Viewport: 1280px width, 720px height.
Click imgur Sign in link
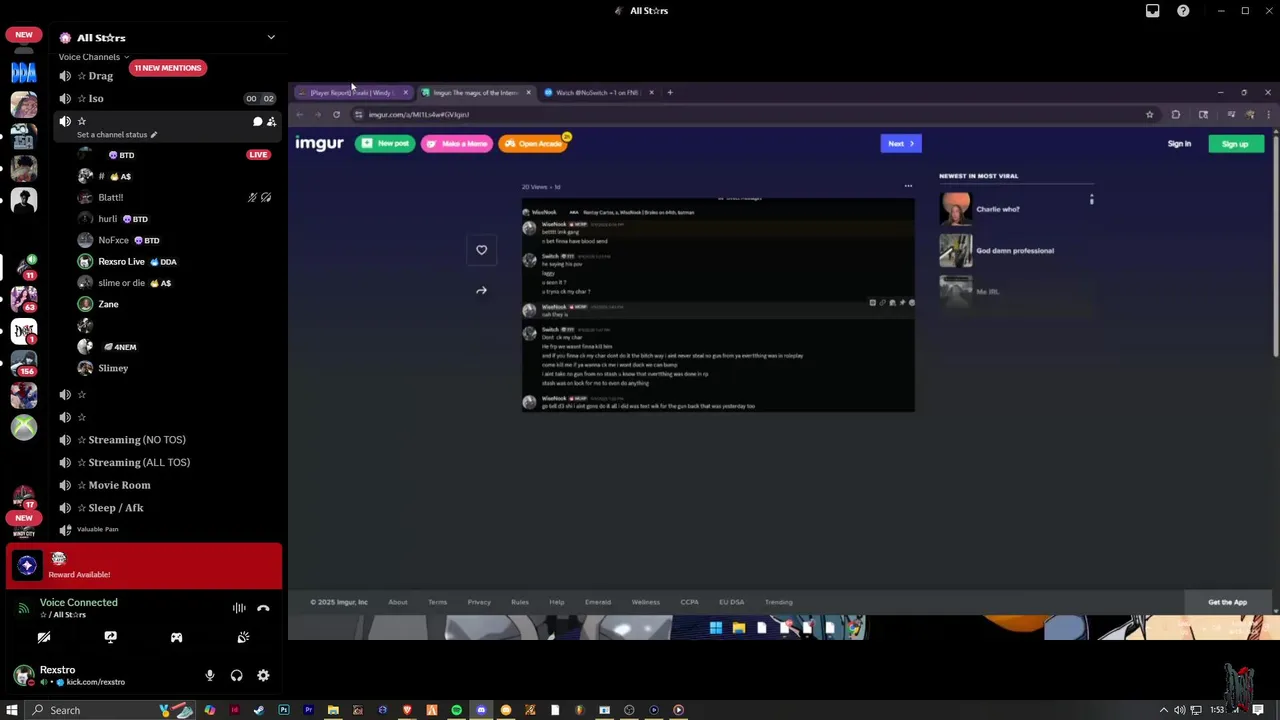click(x=1179, y=144)
